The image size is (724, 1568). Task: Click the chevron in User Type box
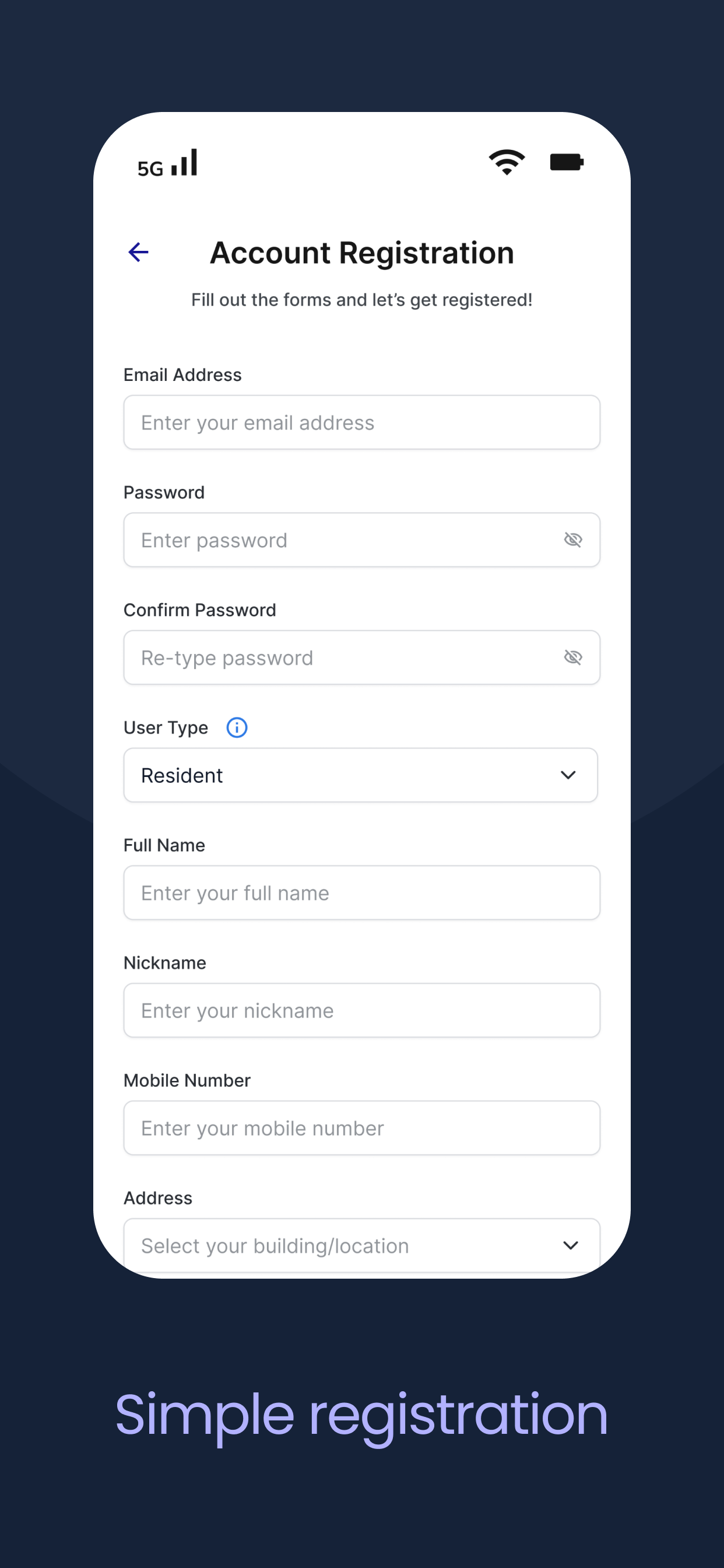pyautogui.click(x=568, y=775)
